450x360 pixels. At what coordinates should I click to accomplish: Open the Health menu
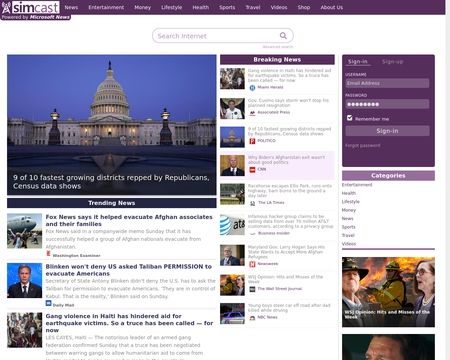tap(201, 7)
